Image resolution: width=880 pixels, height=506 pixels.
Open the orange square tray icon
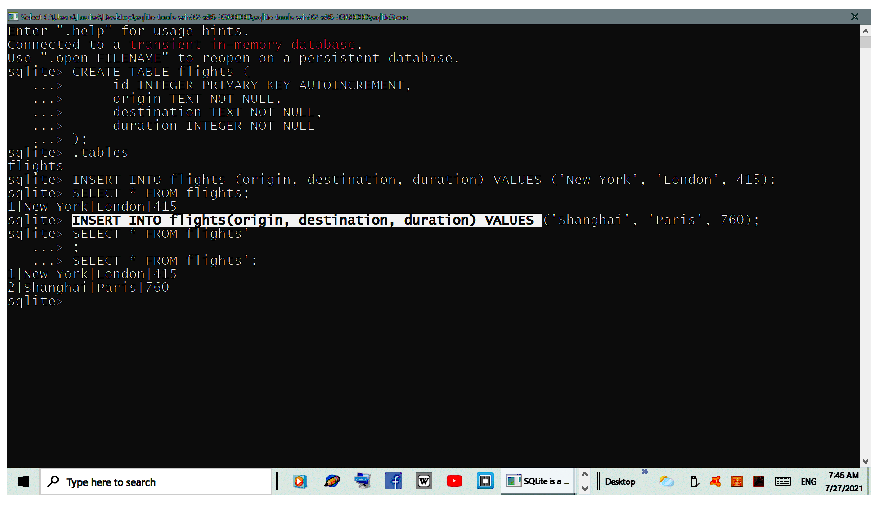(x=737, y=481)
